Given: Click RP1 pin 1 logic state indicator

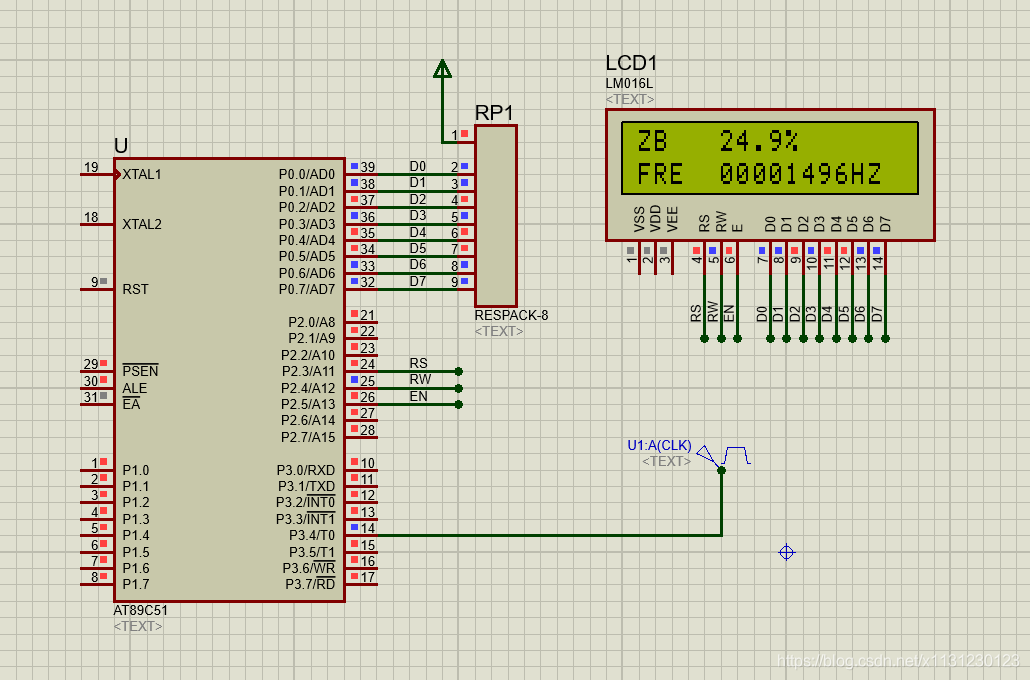Looking at the screenshot, I should pyautogui.click(x=464, y=134).
